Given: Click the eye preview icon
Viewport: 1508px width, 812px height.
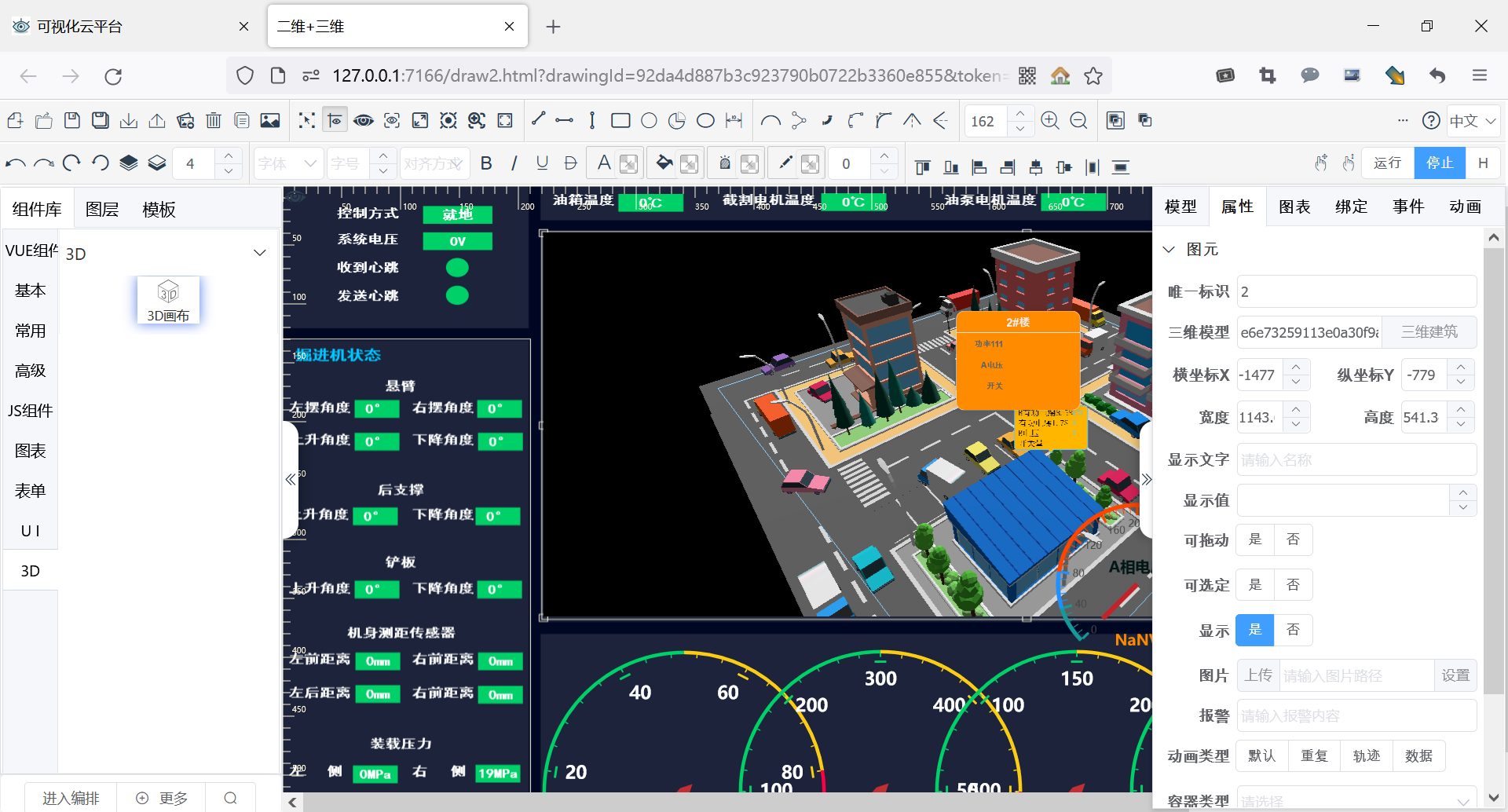Looking at the screenshot, I should click(364, 120).
